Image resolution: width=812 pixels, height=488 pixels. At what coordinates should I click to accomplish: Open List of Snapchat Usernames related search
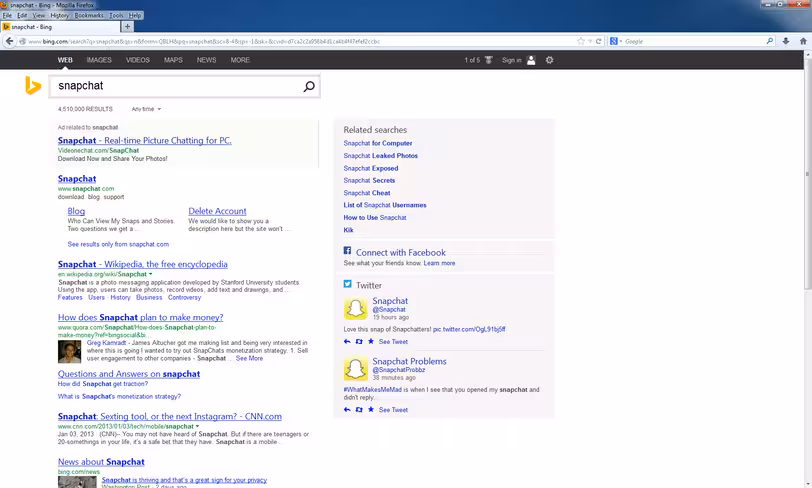click(385, 205)
